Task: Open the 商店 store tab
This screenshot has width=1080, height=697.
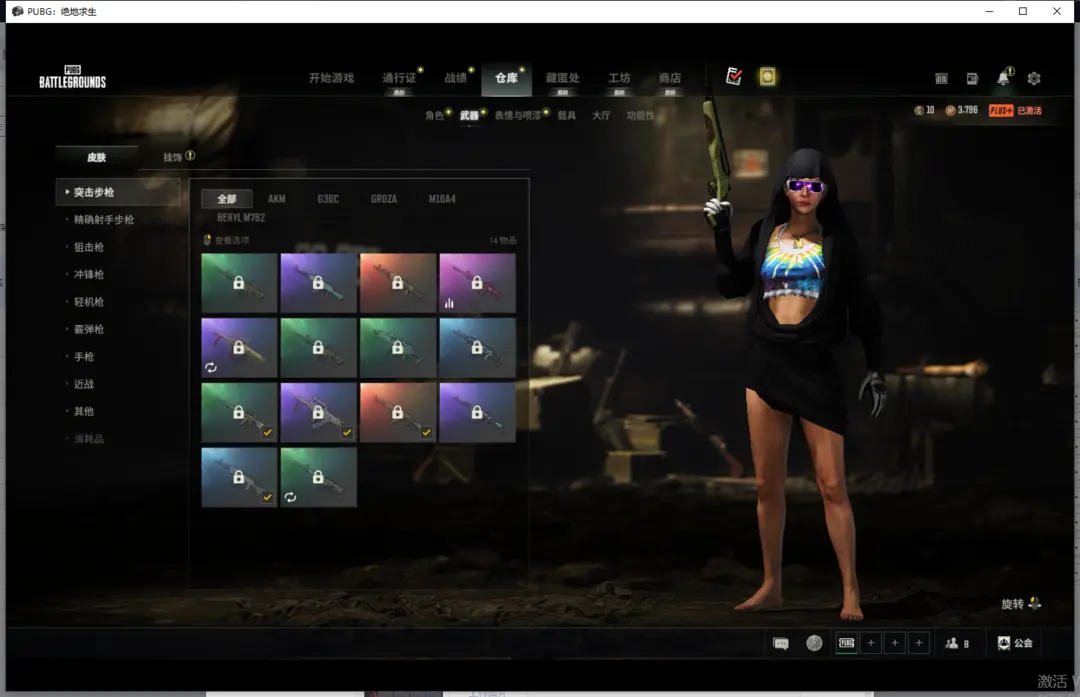Action: coord(669,79)
